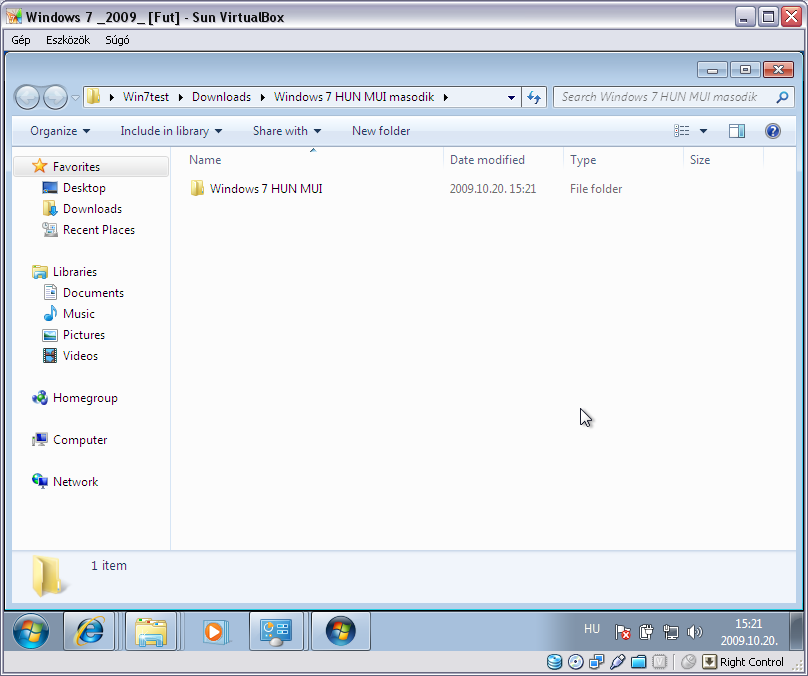Viewport: 808px width, 676px height.
Task: Open the Organize menu
Action: (60, 131)
